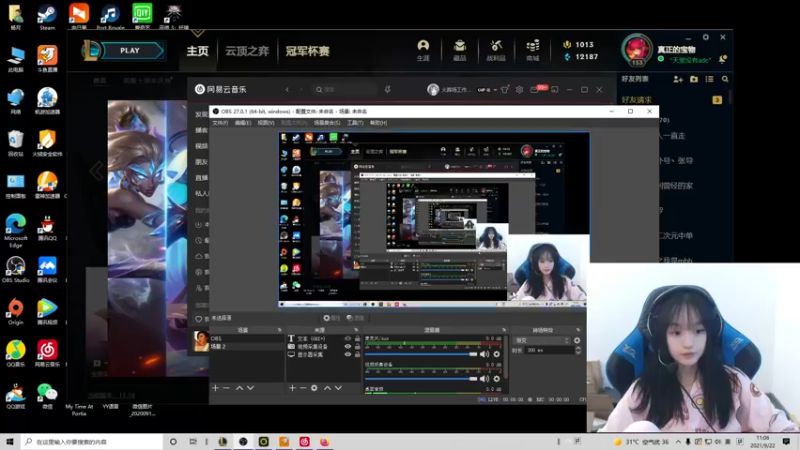Move scene up in OBS scenes panel

point(239,388)
